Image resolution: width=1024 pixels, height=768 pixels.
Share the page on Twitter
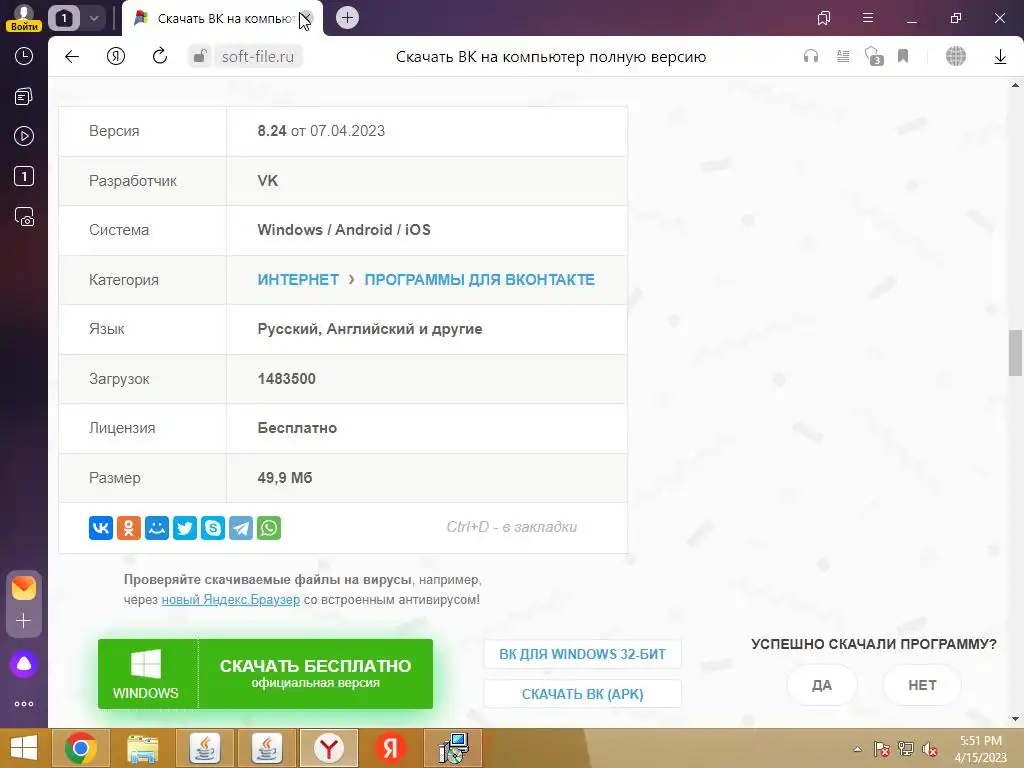click(x=185, y=528)
